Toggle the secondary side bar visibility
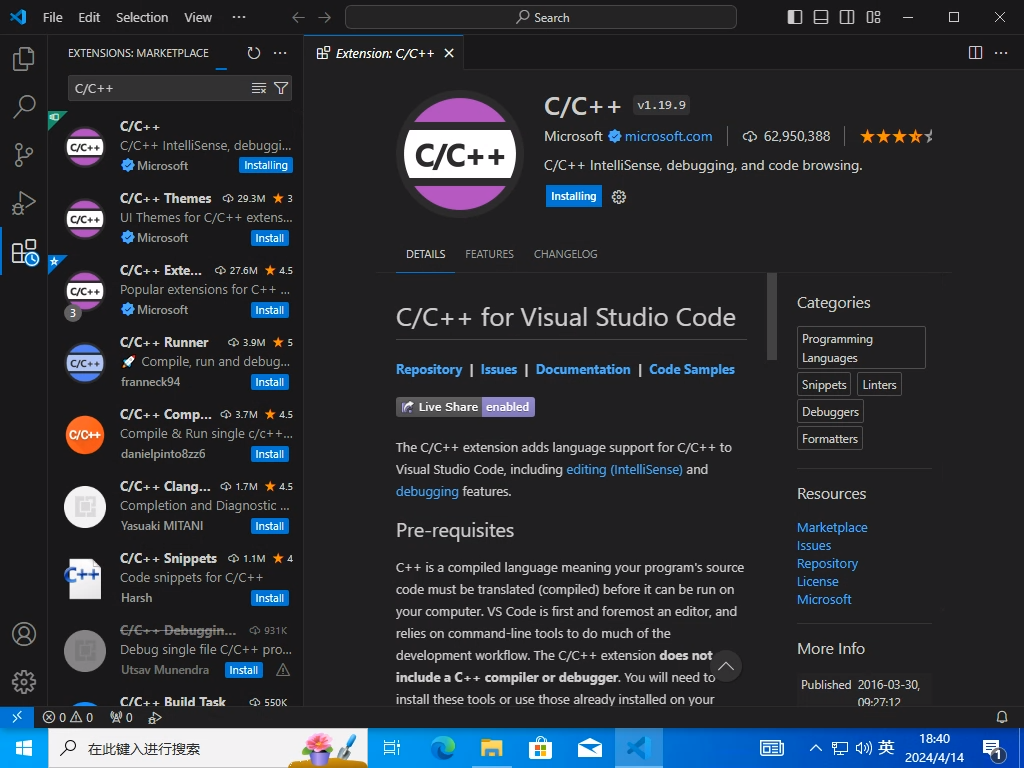Viewport: 1024px width, 768px height. click(x=848, y=17)
